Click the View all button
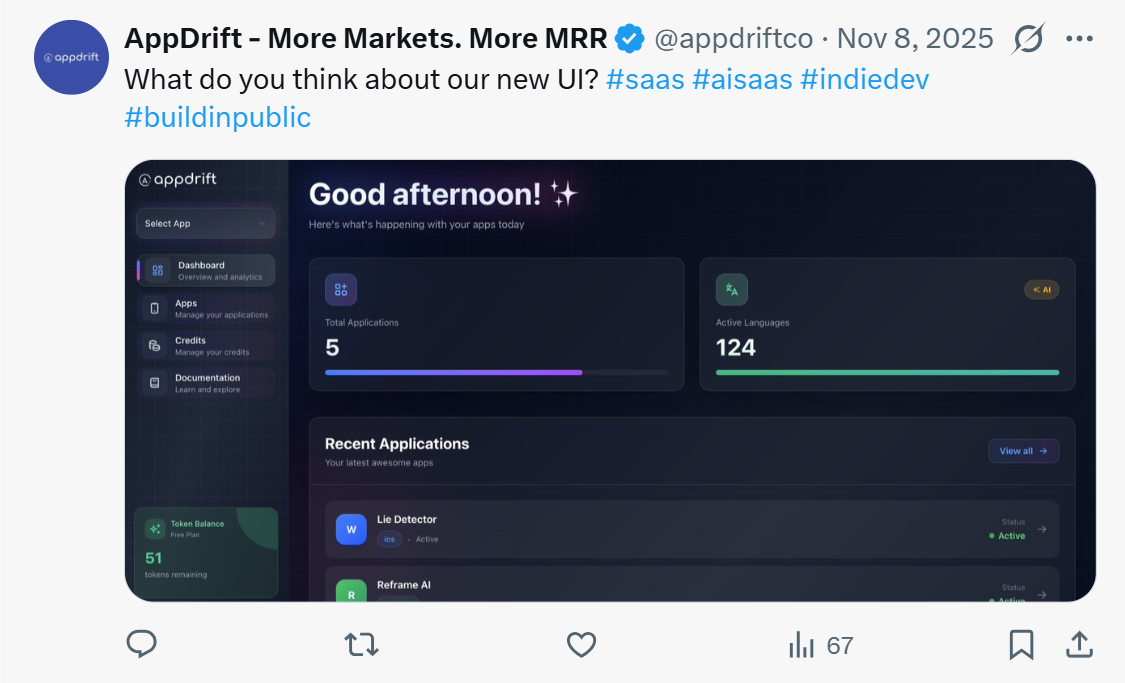This screenshot has height=683, width=1125. coord(1023,450)
